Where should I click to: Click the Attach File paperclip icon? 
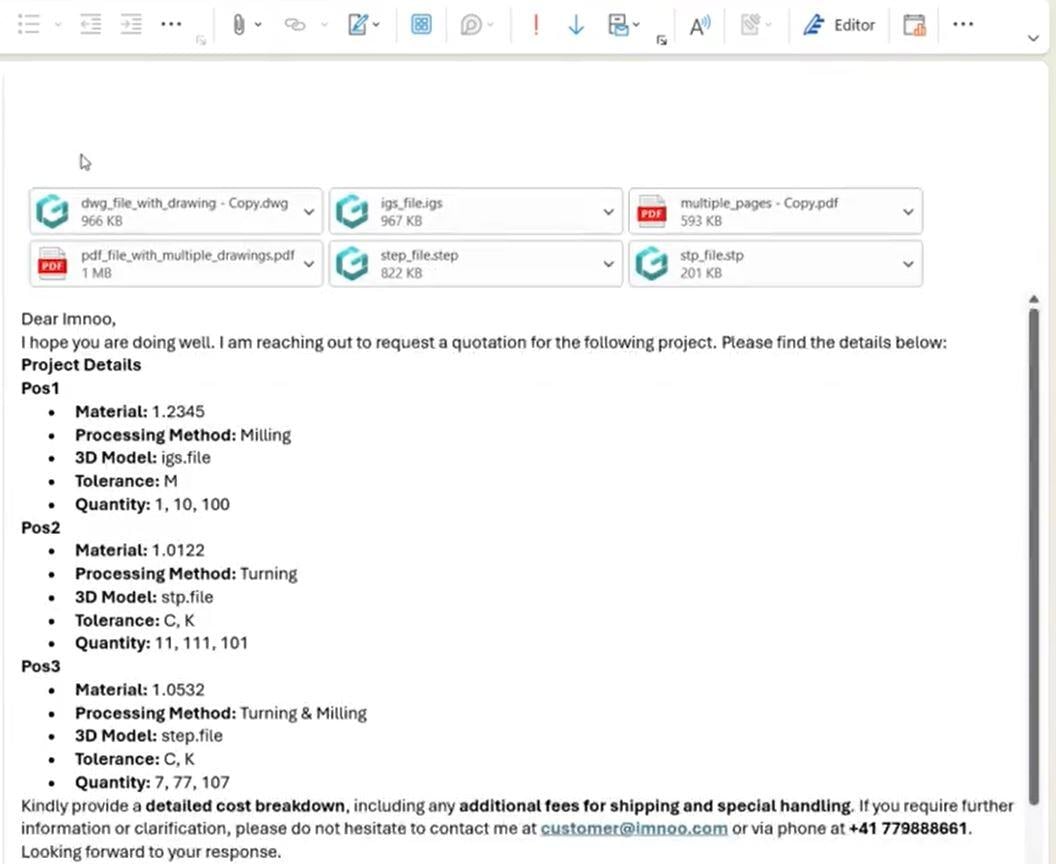238,25
